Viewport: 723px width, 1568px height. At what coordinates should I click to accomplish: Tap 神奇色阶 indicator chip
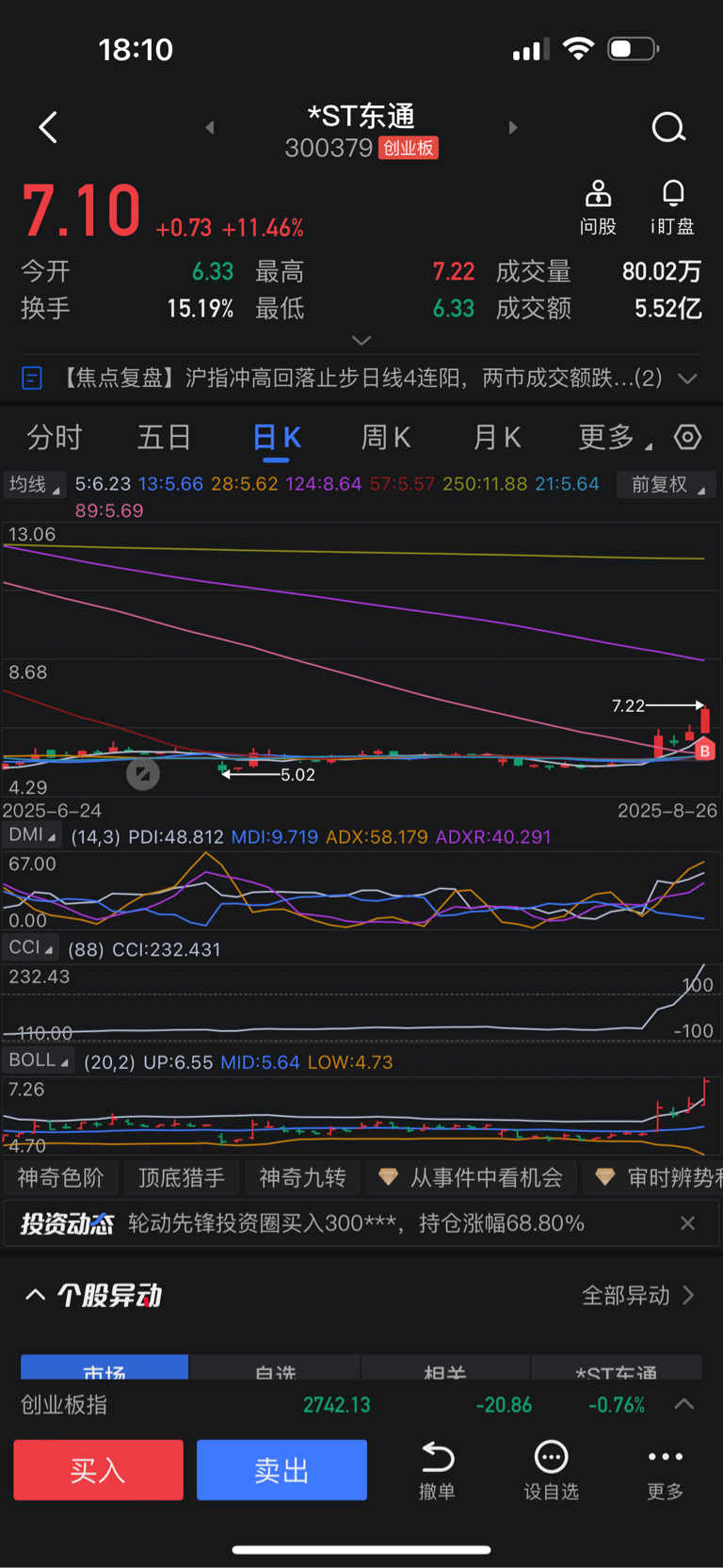(60, 1177)
